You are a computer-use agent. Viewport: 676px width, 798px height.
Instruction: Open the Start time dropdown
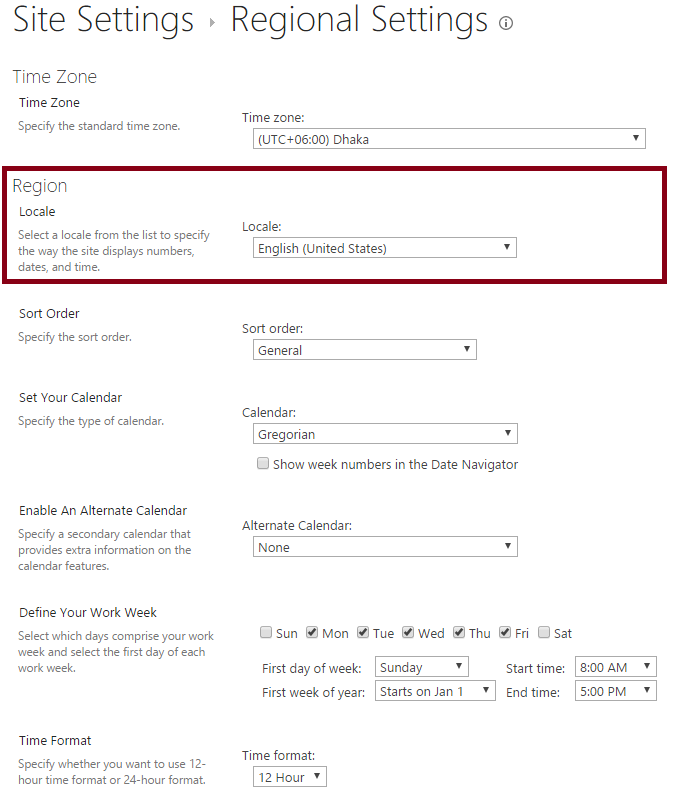pos(616,667)
